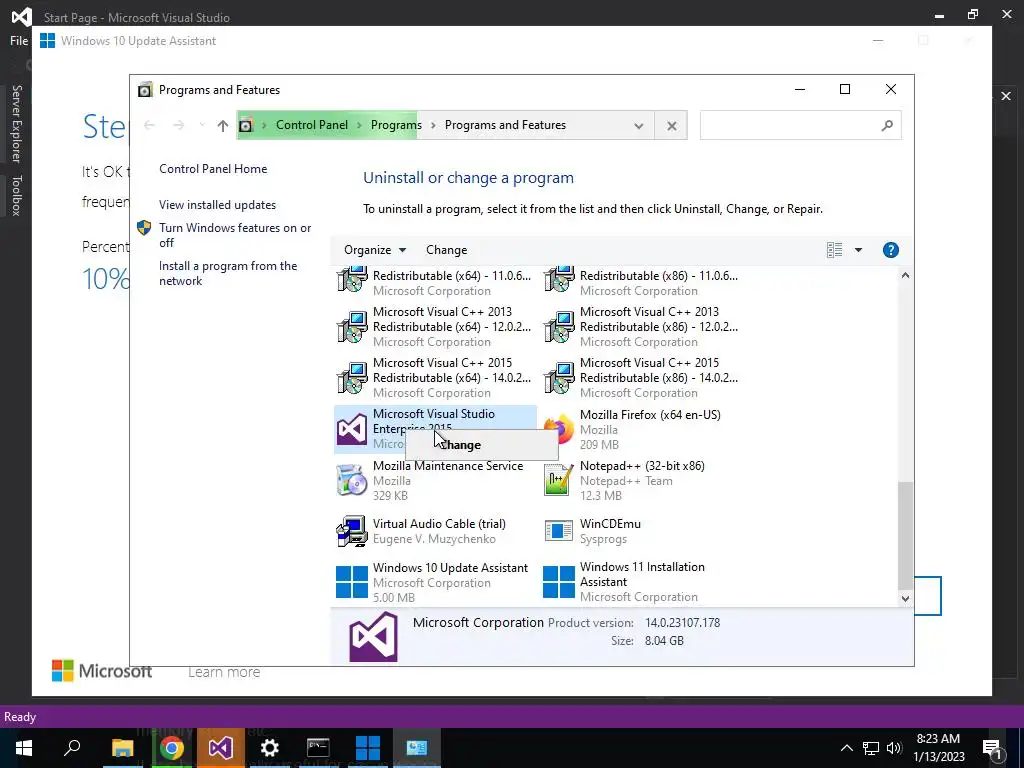The image size is (1024, 768).
Task: Select the Mozilla Firefox (x64 en-US) entry text
Action: pos(650,415)
